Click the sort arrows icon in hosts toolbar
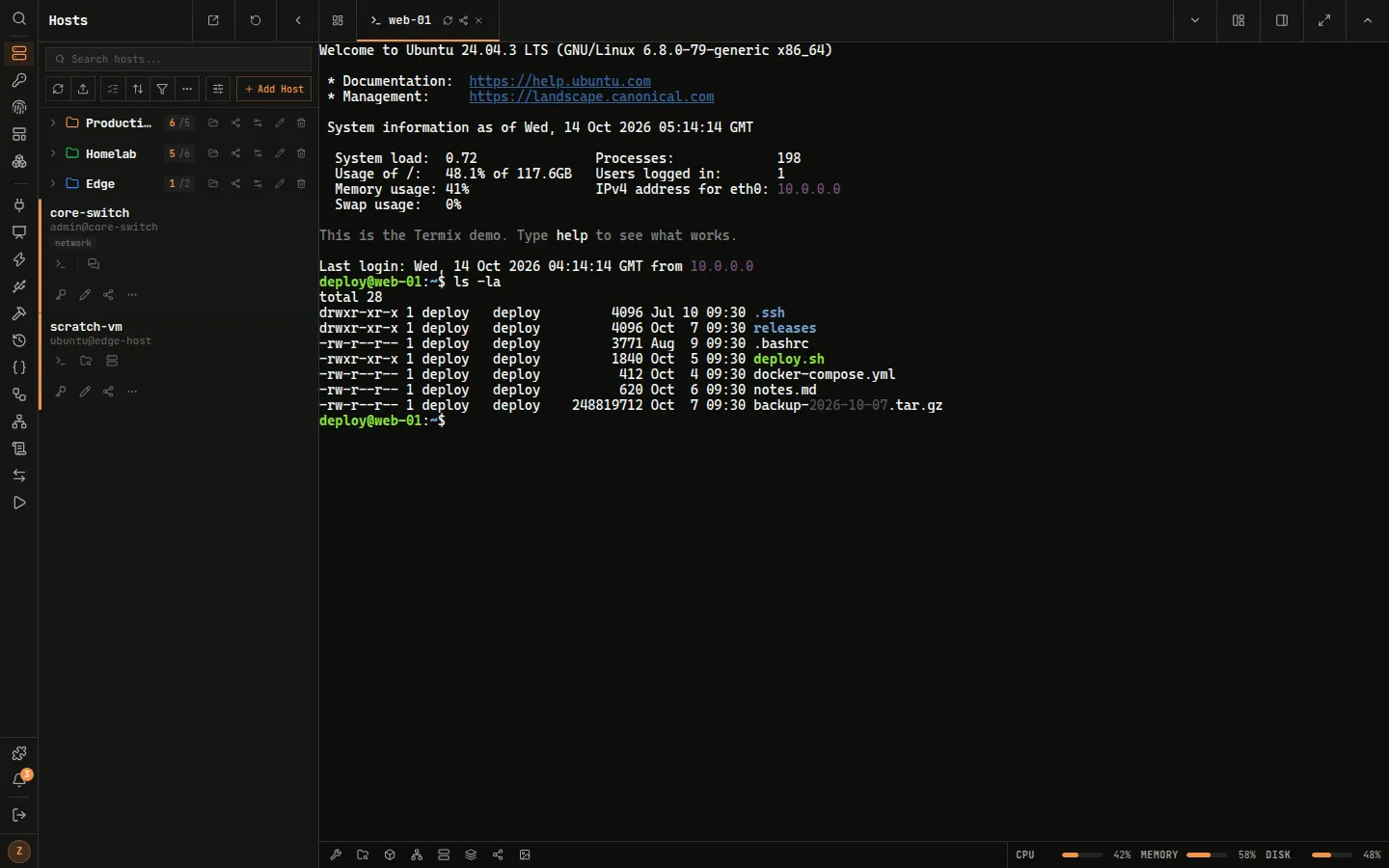 (x=138, y=89)
